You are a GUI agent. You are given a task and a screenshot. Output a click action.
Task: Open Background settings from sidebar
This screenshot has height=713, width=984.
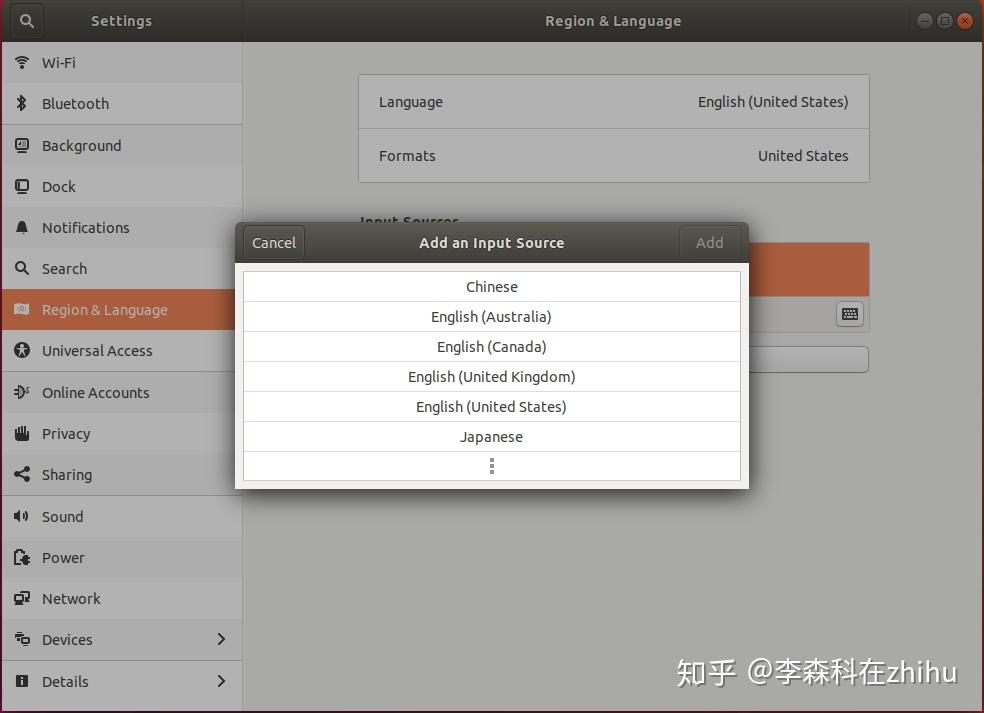tap(80, 145)
